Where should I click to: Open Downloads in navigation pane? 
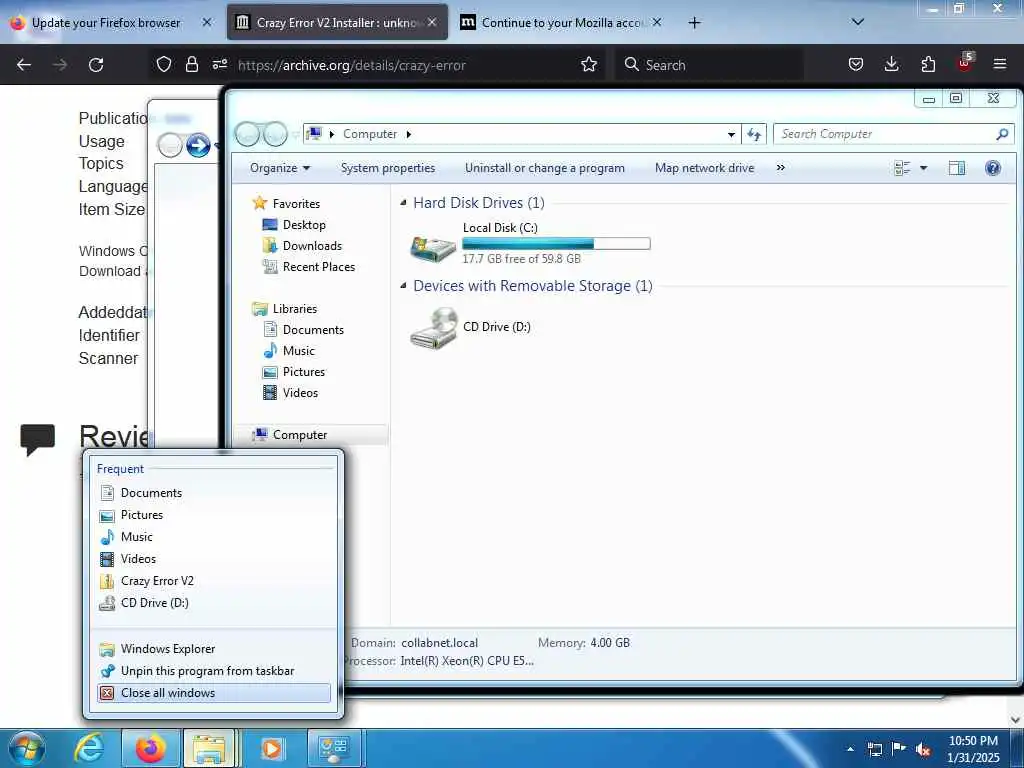(x=312, y=246)
